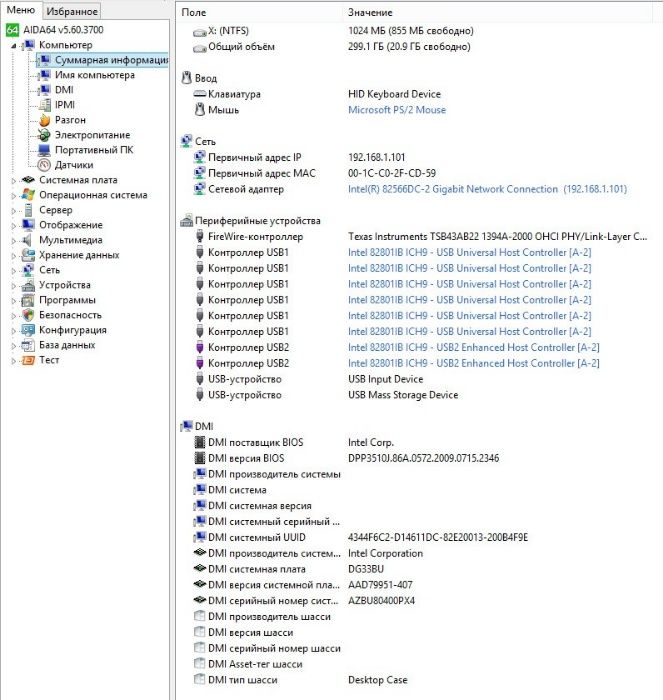Click the X: (NTFS) drive icon
Viewport: 663px width, 700px height.
coord(200,32)
